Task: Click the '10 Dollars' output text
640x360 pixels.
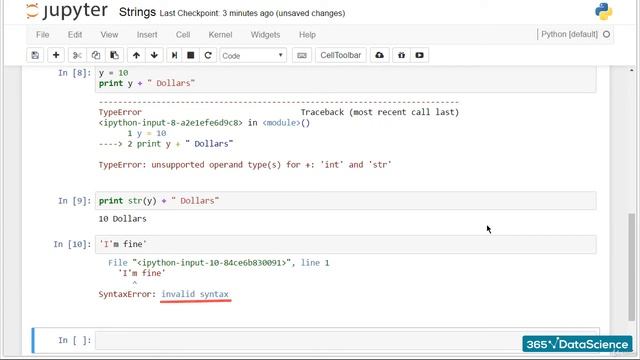Action: 122,219
